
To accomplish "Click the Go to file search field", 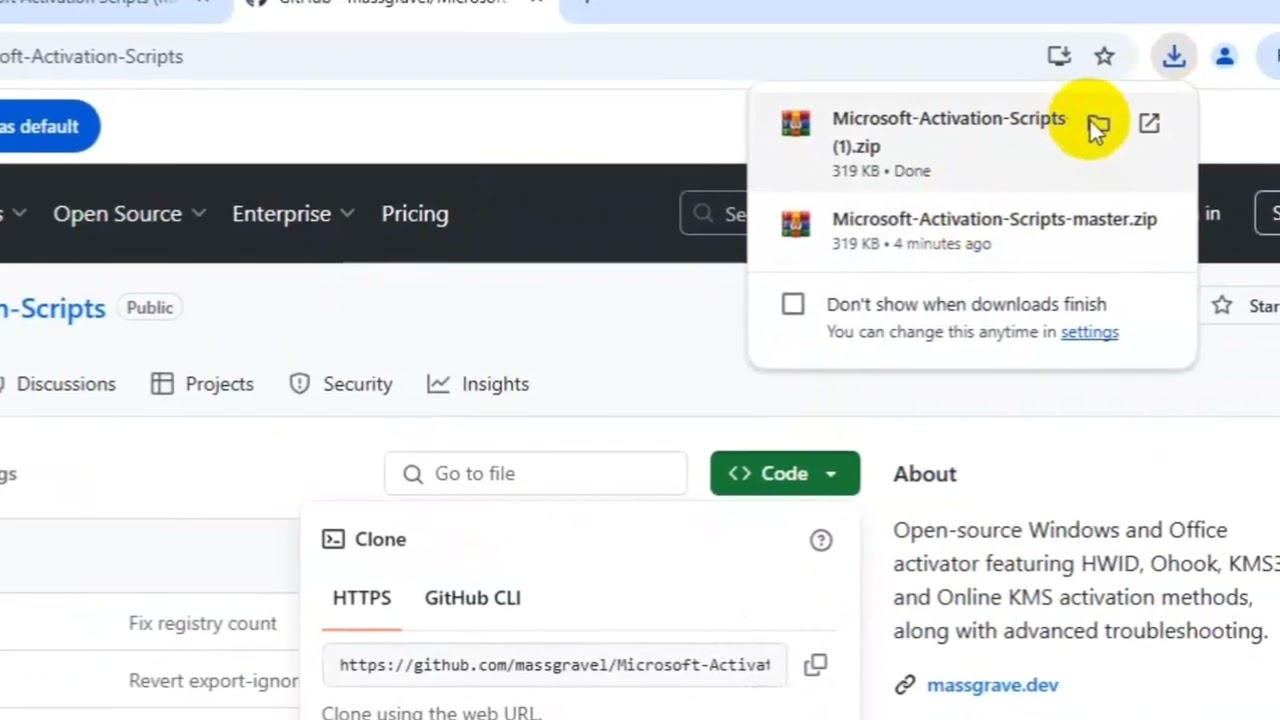I will pyautogui.click(x=536, y=473).
